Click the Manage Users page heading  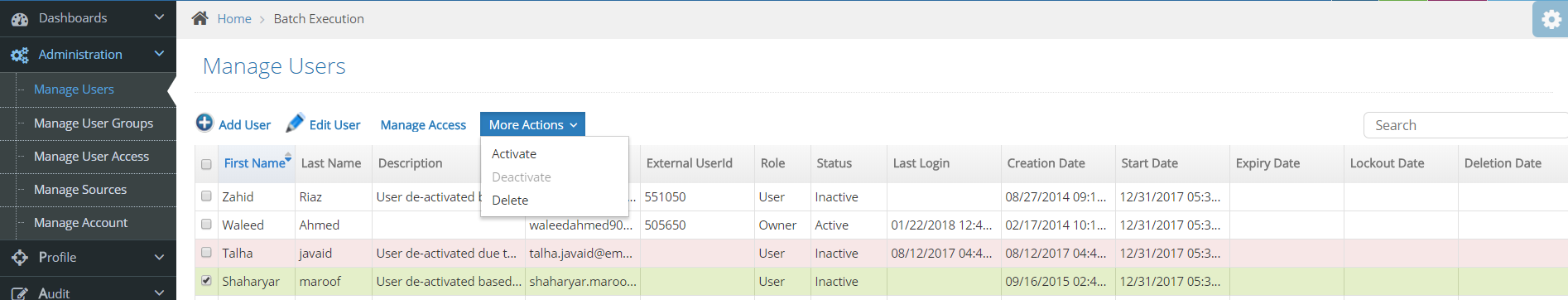[274, 66]
